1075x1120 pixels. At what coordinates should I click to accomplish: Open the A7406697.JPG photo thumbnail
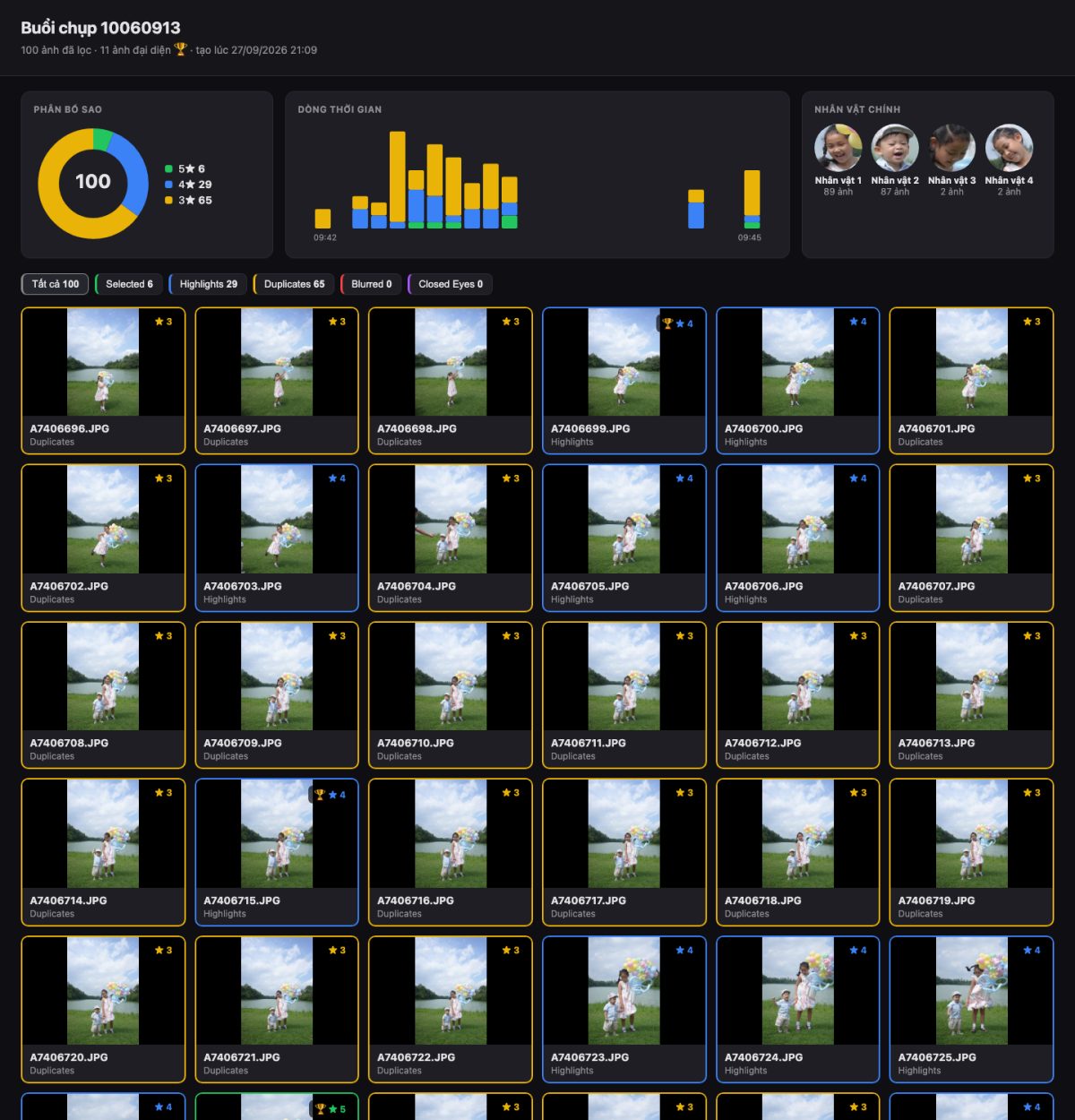(x=277, y=362)
